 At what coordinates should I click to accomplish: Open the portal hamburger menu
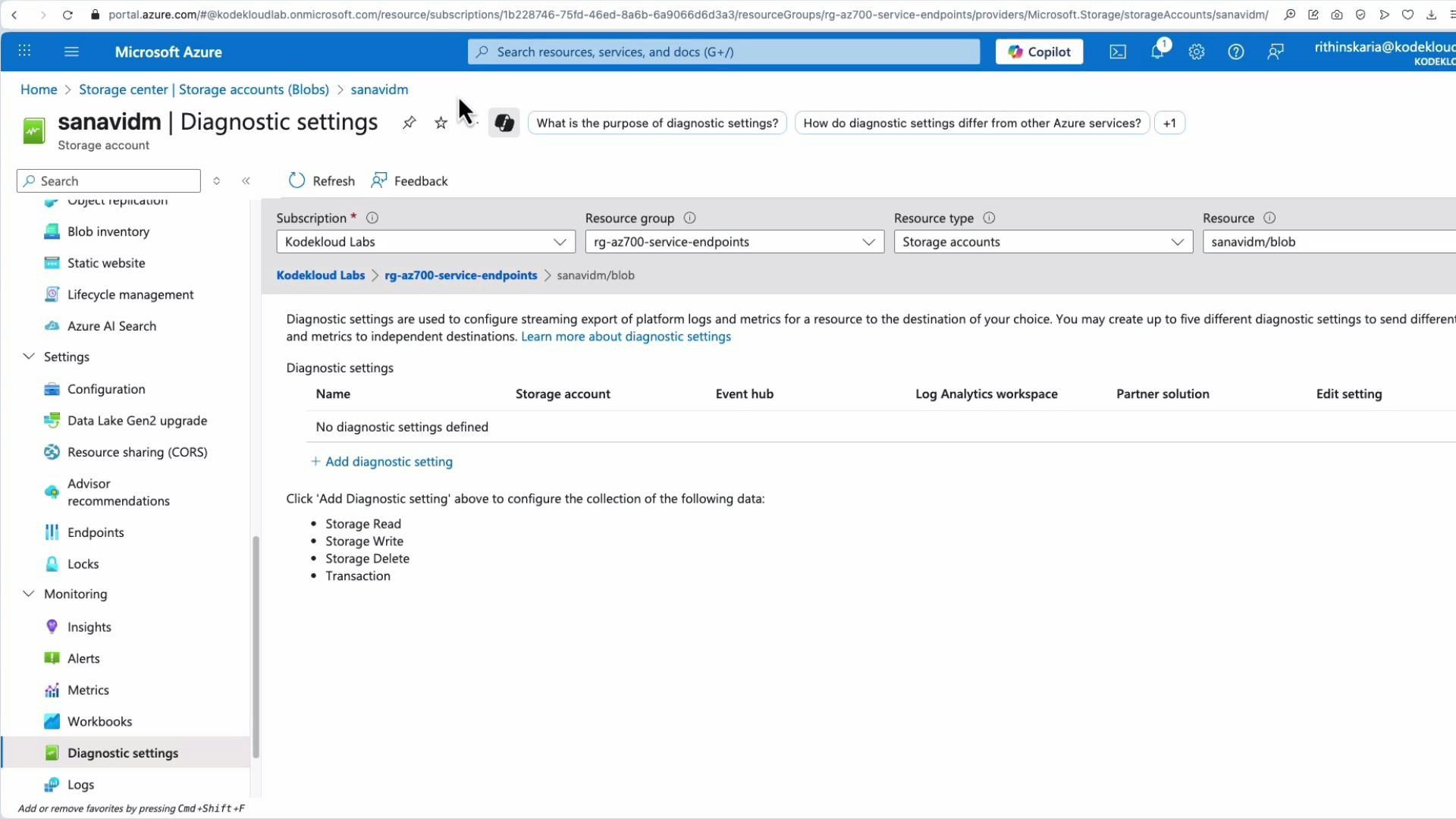[71, 51]
